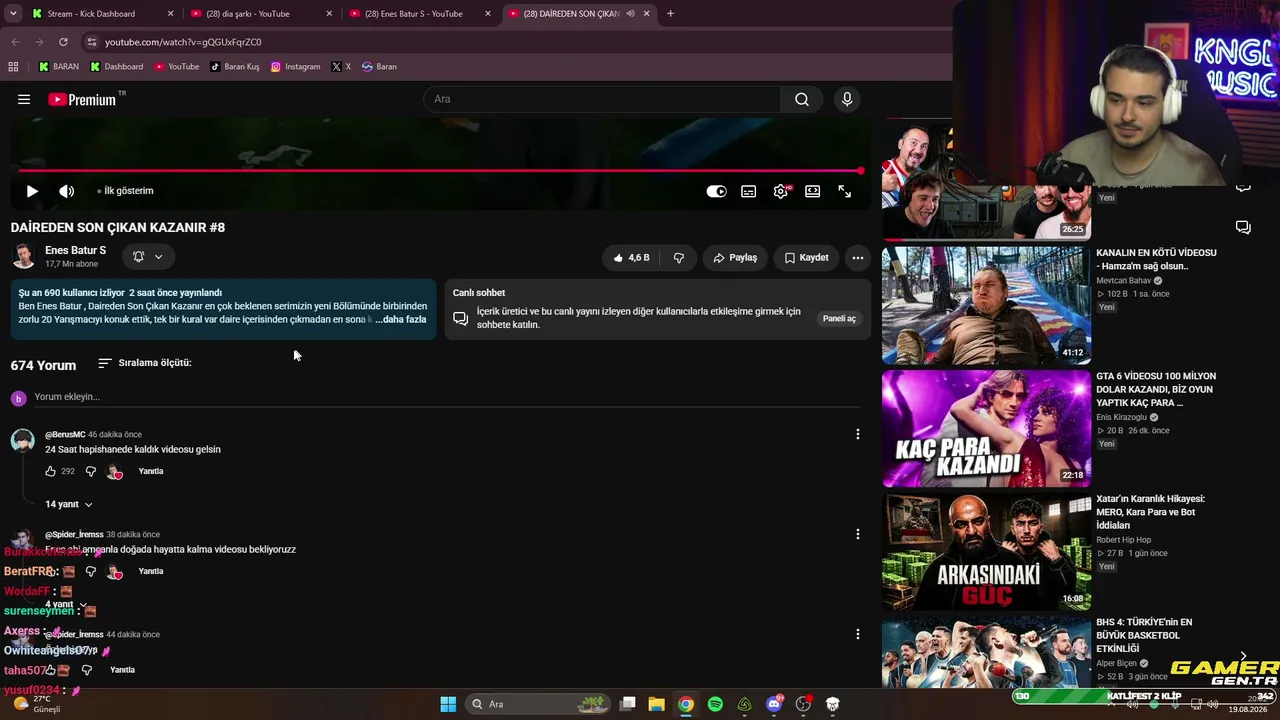Start voice search with the microphone
This screenshot has height=720, width=1280.
pyautogui.click(x=847, y=99)
